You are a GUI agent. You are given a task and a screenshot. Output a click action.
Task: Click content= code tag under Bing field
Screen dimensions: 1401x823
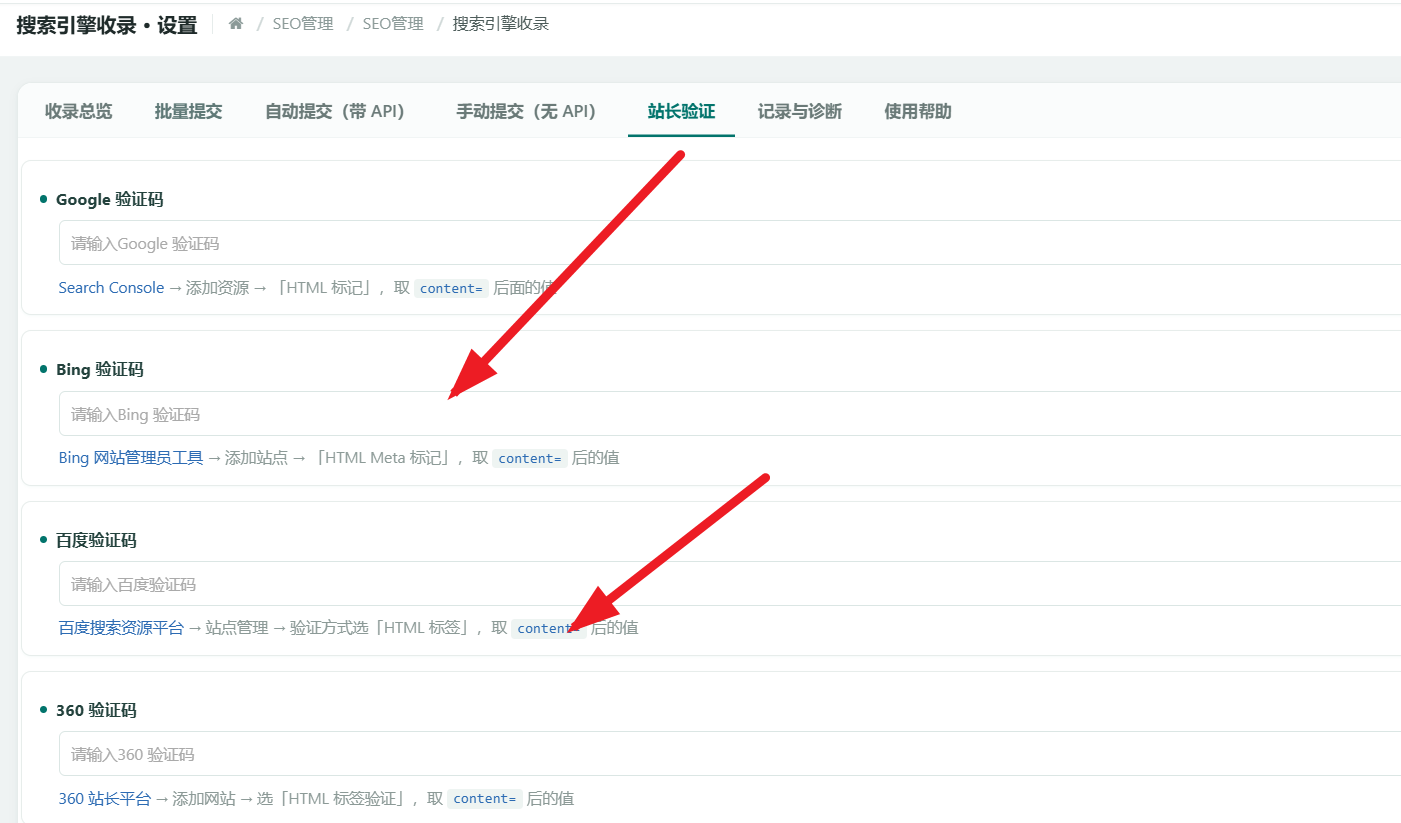530,458
